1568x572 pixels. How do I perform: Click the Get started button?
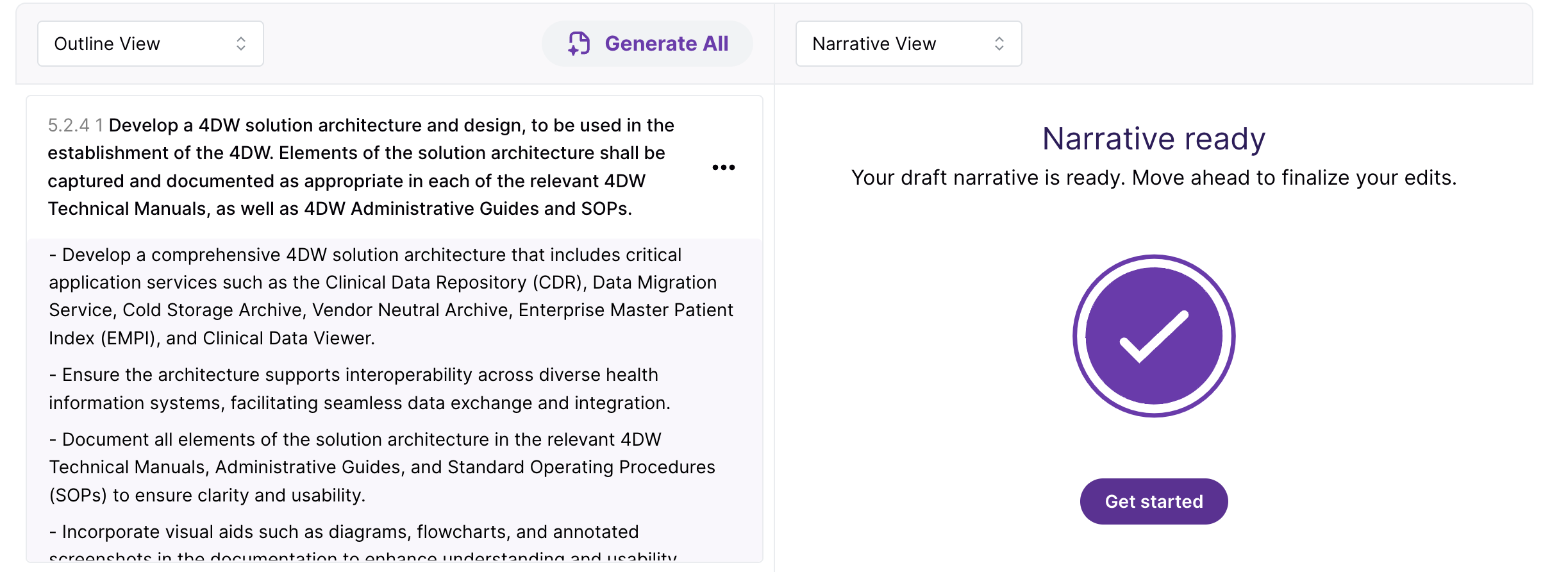coord(1153,501)
